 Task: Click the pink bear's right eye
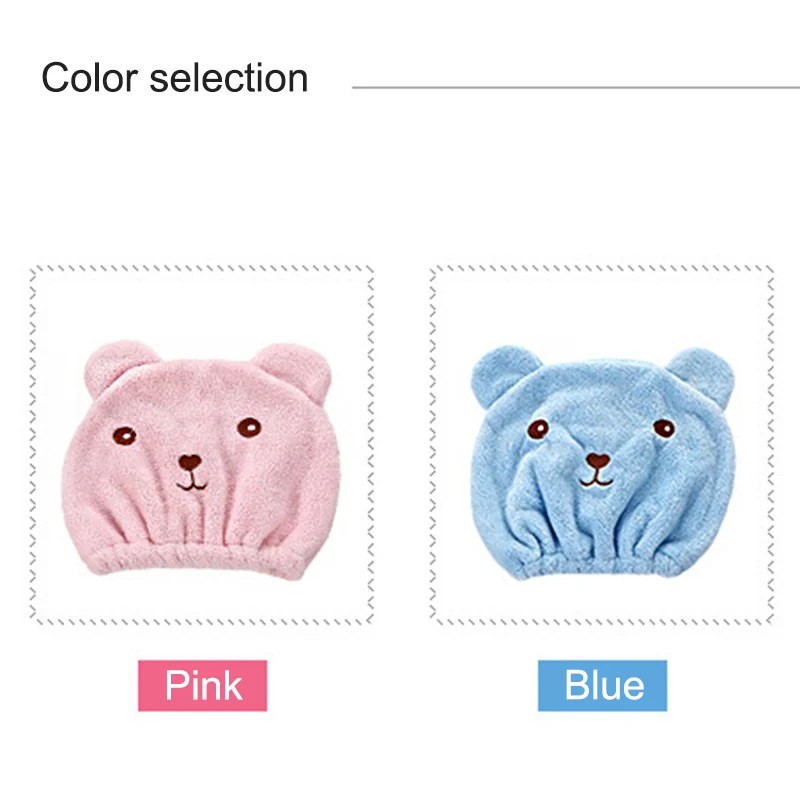249,428
